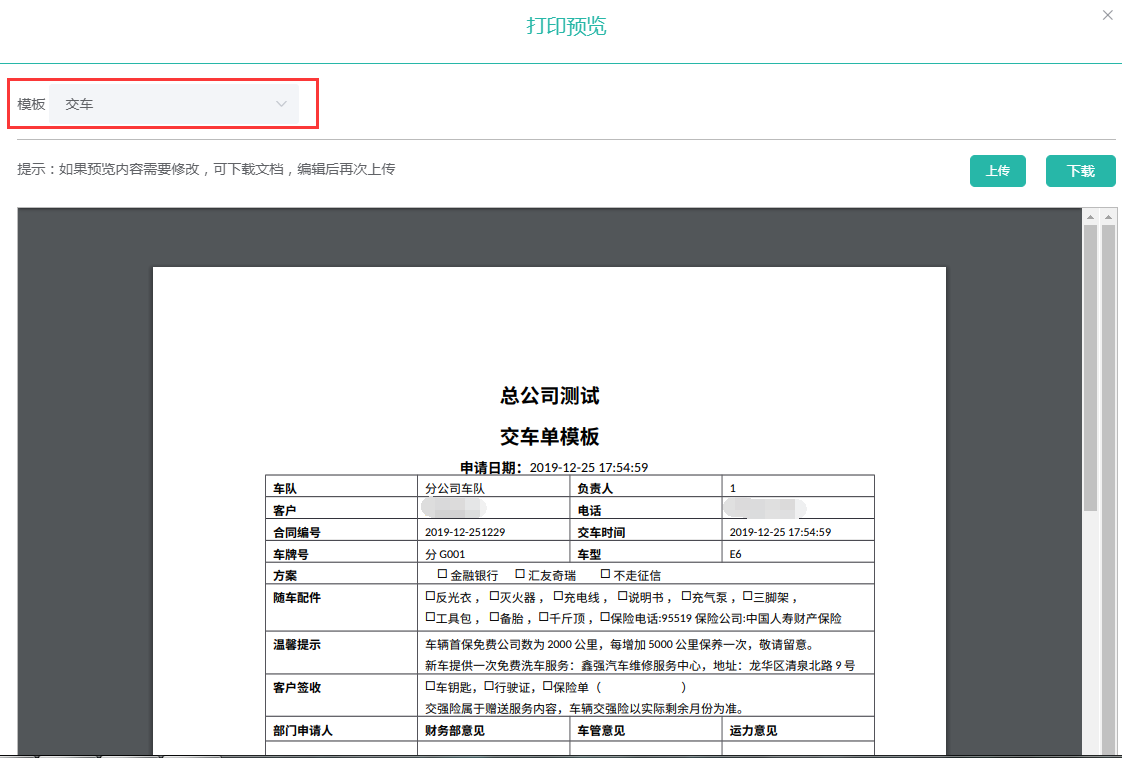Click the 交车单模板 document title
Viewport: 1122px width, 758px height.
coord(549,437)
